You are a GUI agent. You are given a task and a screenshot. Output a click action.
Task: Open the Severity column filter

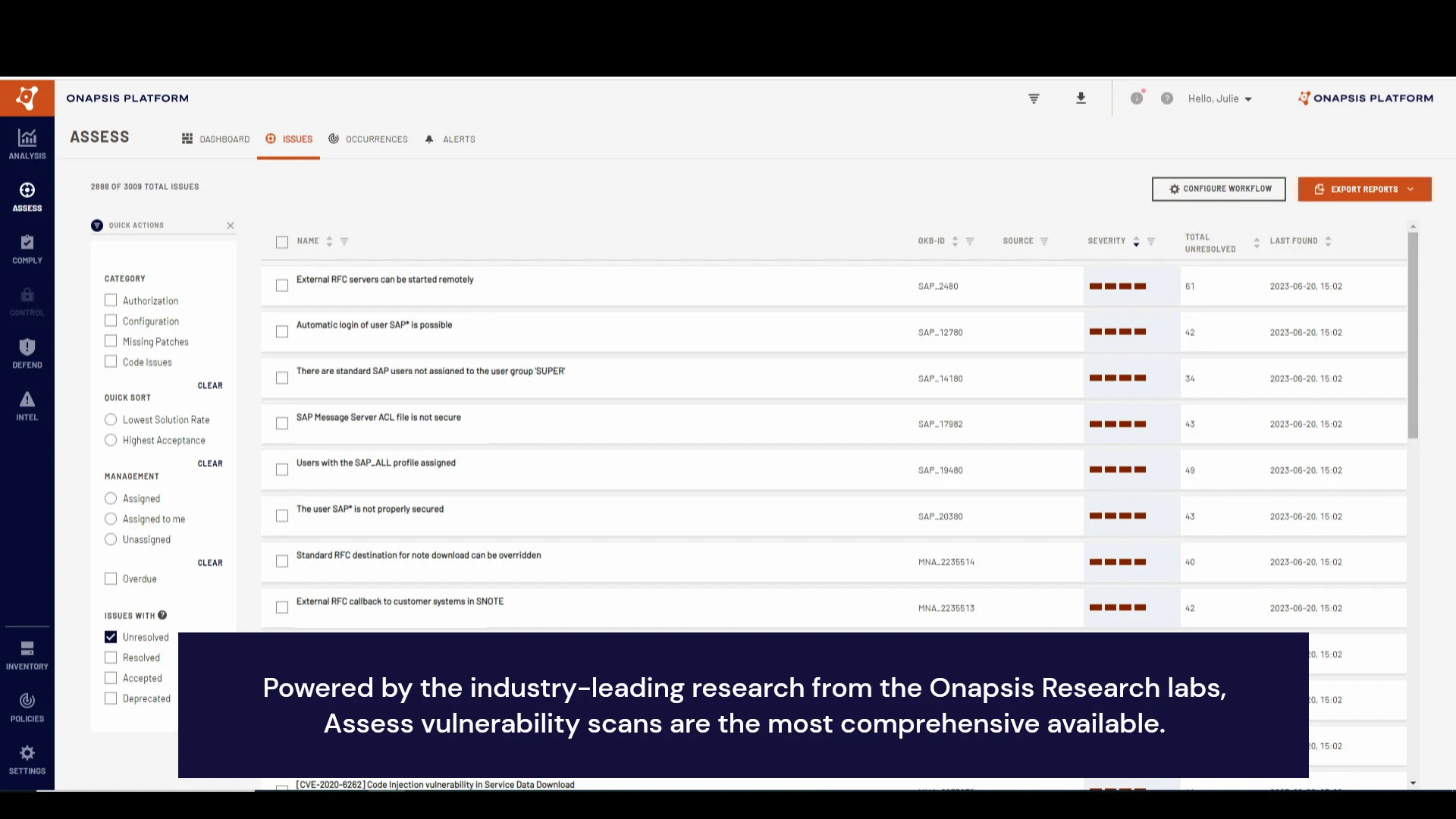pyautogui.click(x=1151, y=241)
